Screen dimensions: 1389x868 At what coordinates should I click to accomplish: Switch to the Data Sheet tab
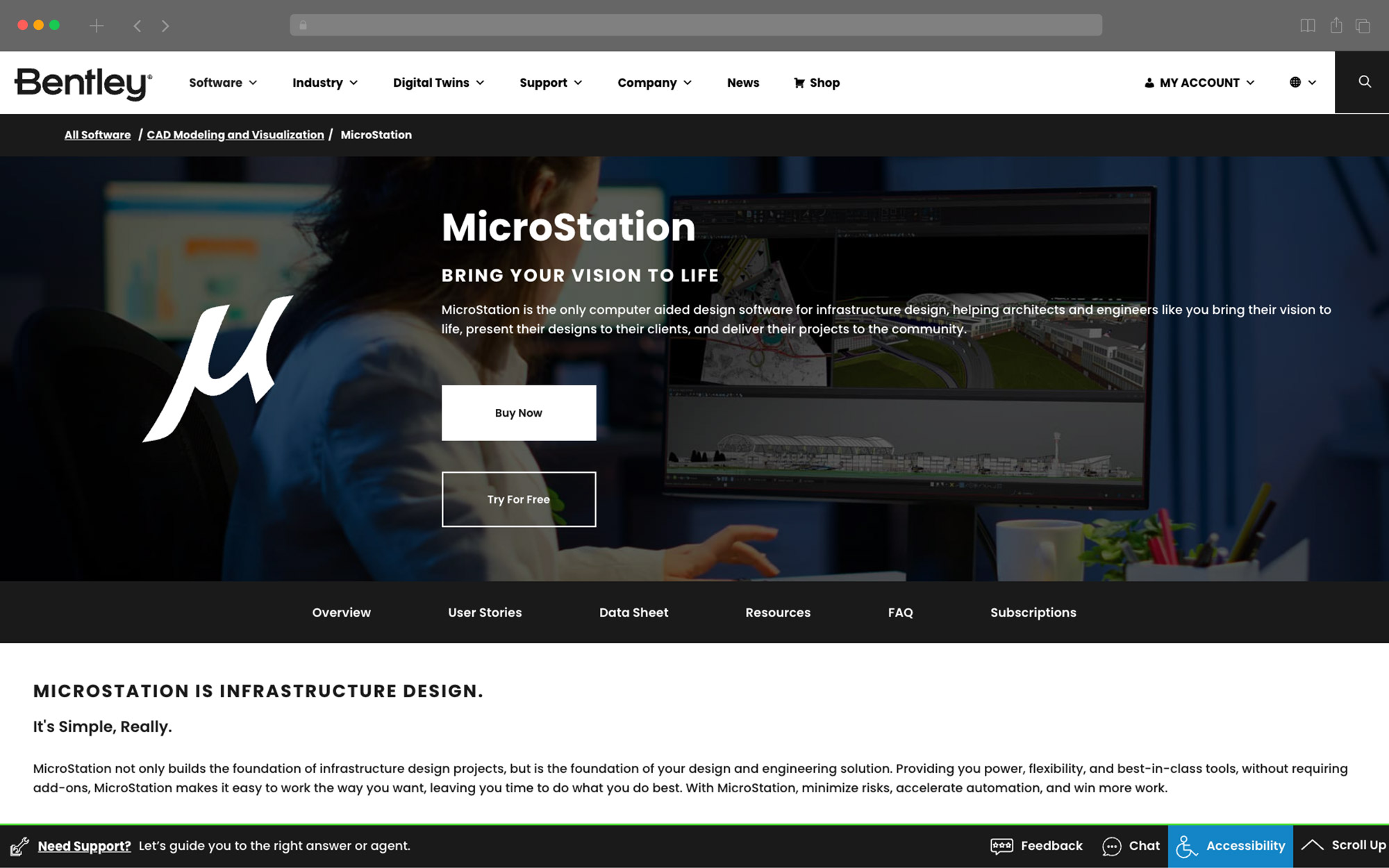coord(633,612)
